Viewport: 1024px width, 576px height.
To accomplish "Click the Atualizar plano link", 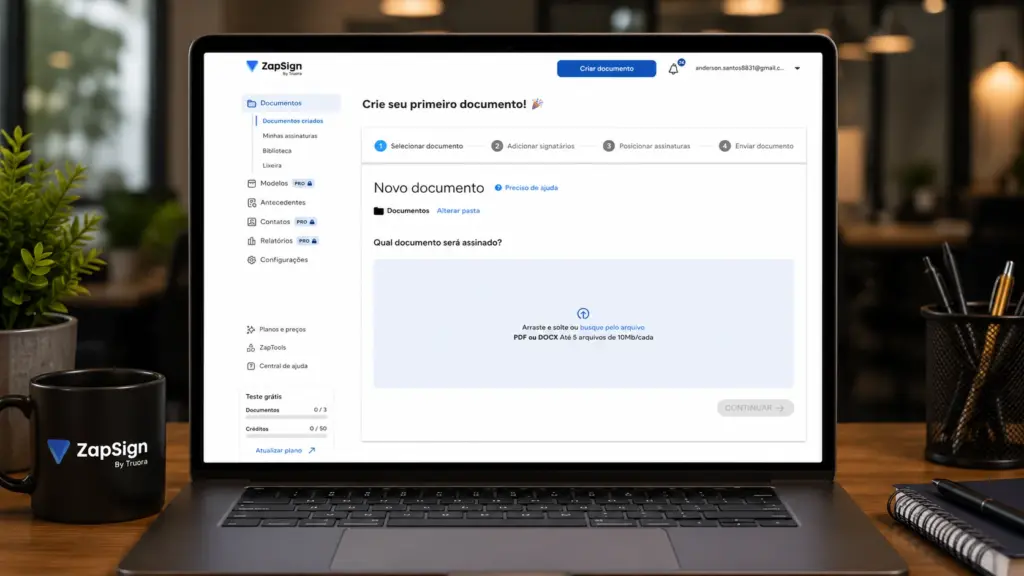I will coord(279,451).
